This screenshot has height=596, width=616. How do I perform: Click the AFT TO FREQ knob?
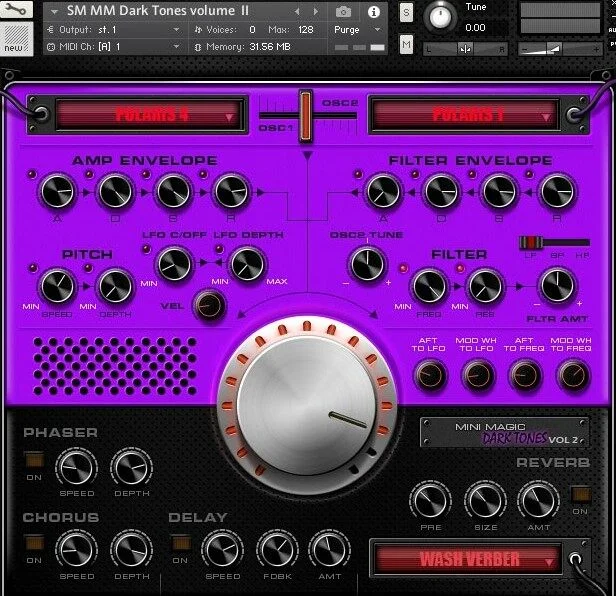525,375
